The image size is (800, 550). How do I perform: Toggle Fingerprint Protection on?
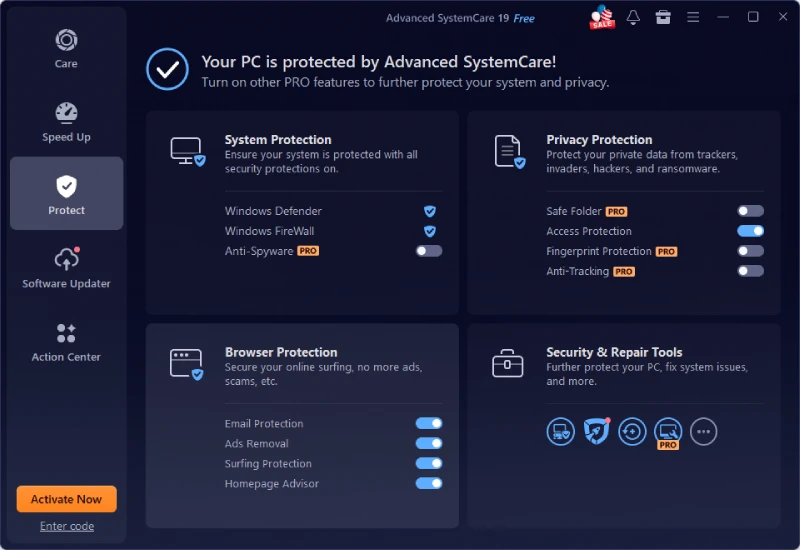pyautogui.click(x=751, y=251)
